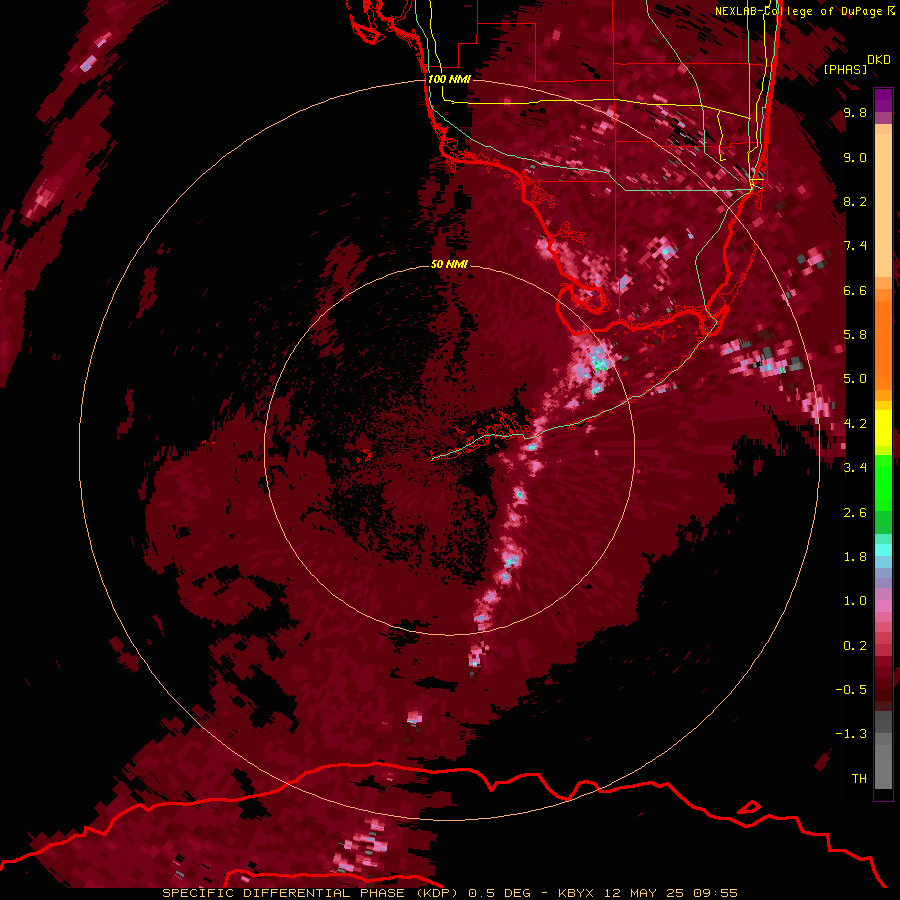The height and width of the screenshot is (900, 900).
Task: Click the KBYX station identifier
Action: (576, 893)
